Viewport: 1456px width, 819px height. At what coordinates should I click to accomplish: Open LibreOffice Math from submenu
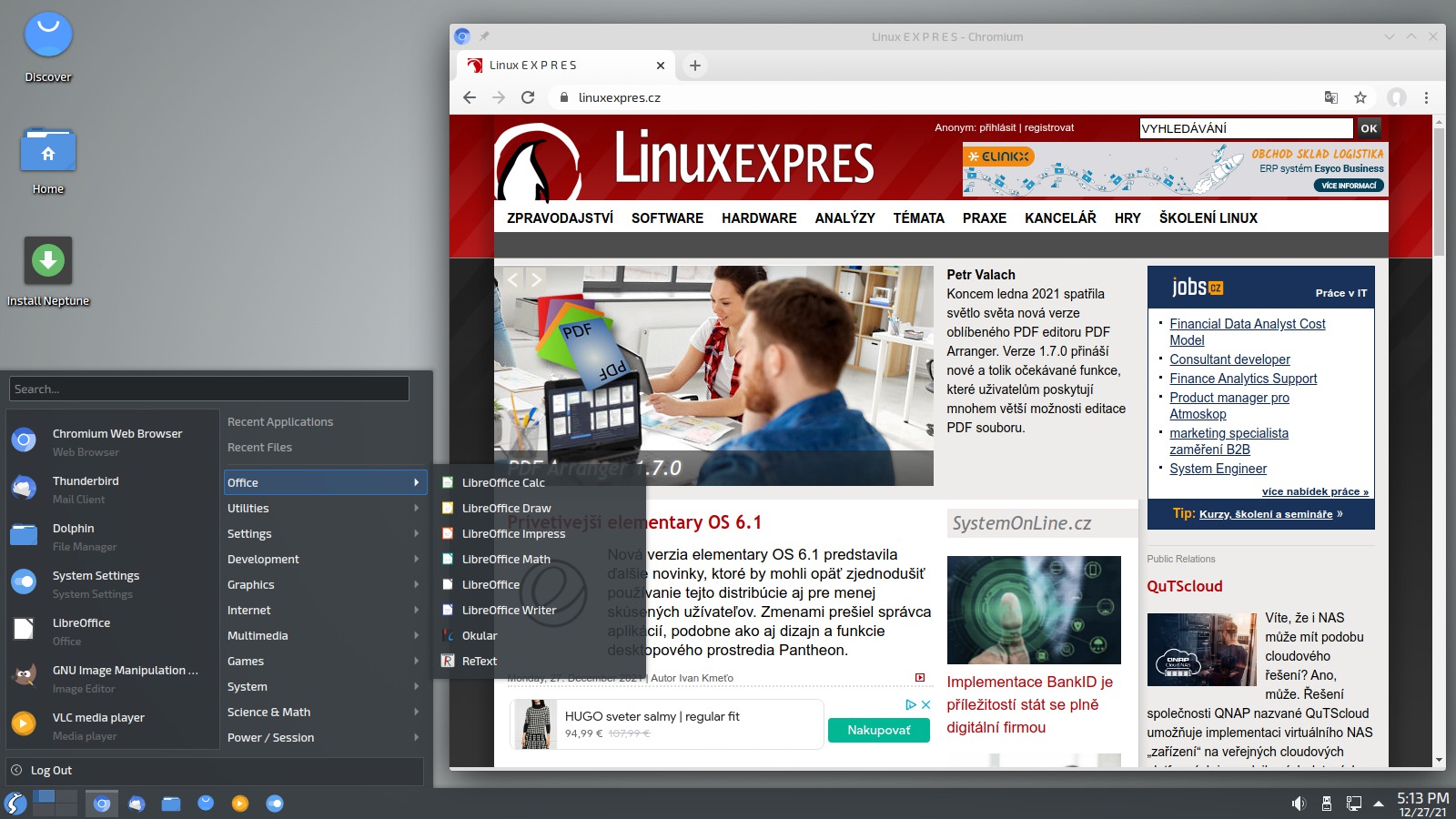[540, 559]
